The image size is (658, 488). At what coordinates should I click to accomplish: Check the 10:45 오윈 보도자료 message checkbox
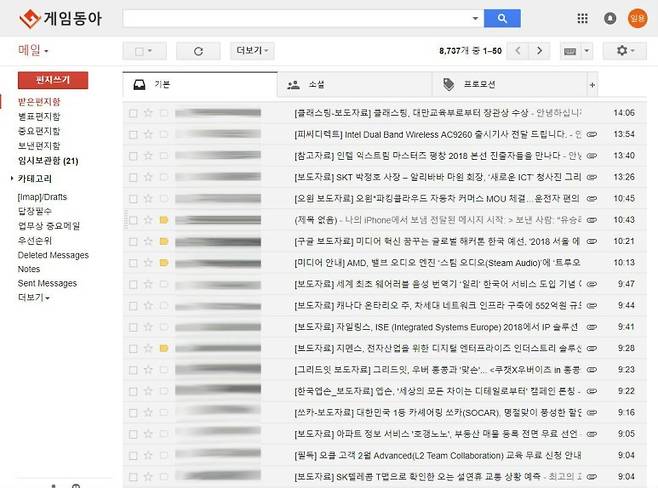(x=133, y=199)
